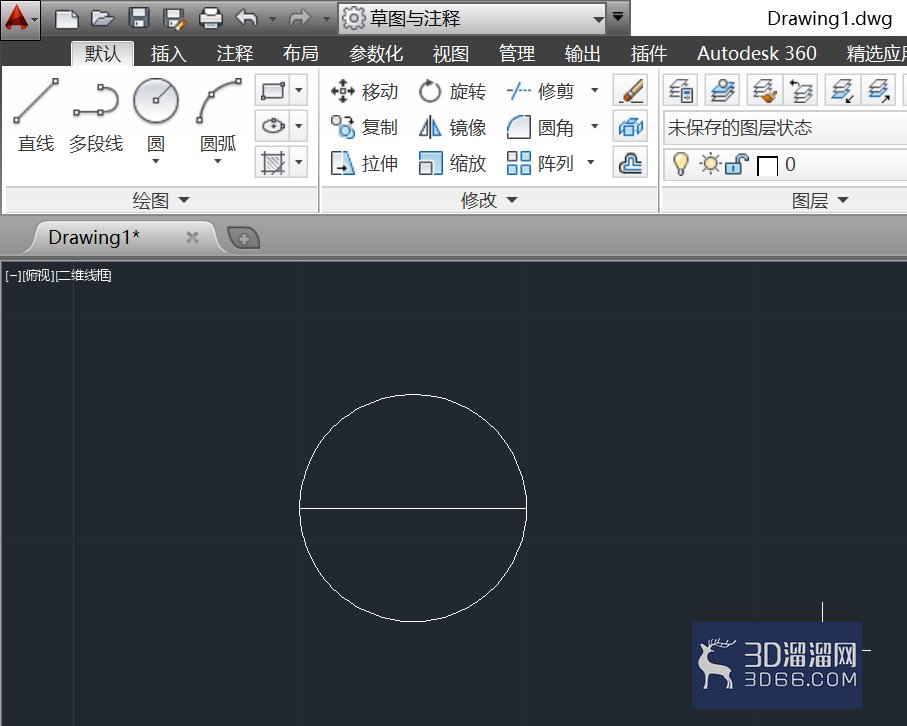
Task: Open the Trim (修剪) dropdown arrow
Action: tap(595, 91)
